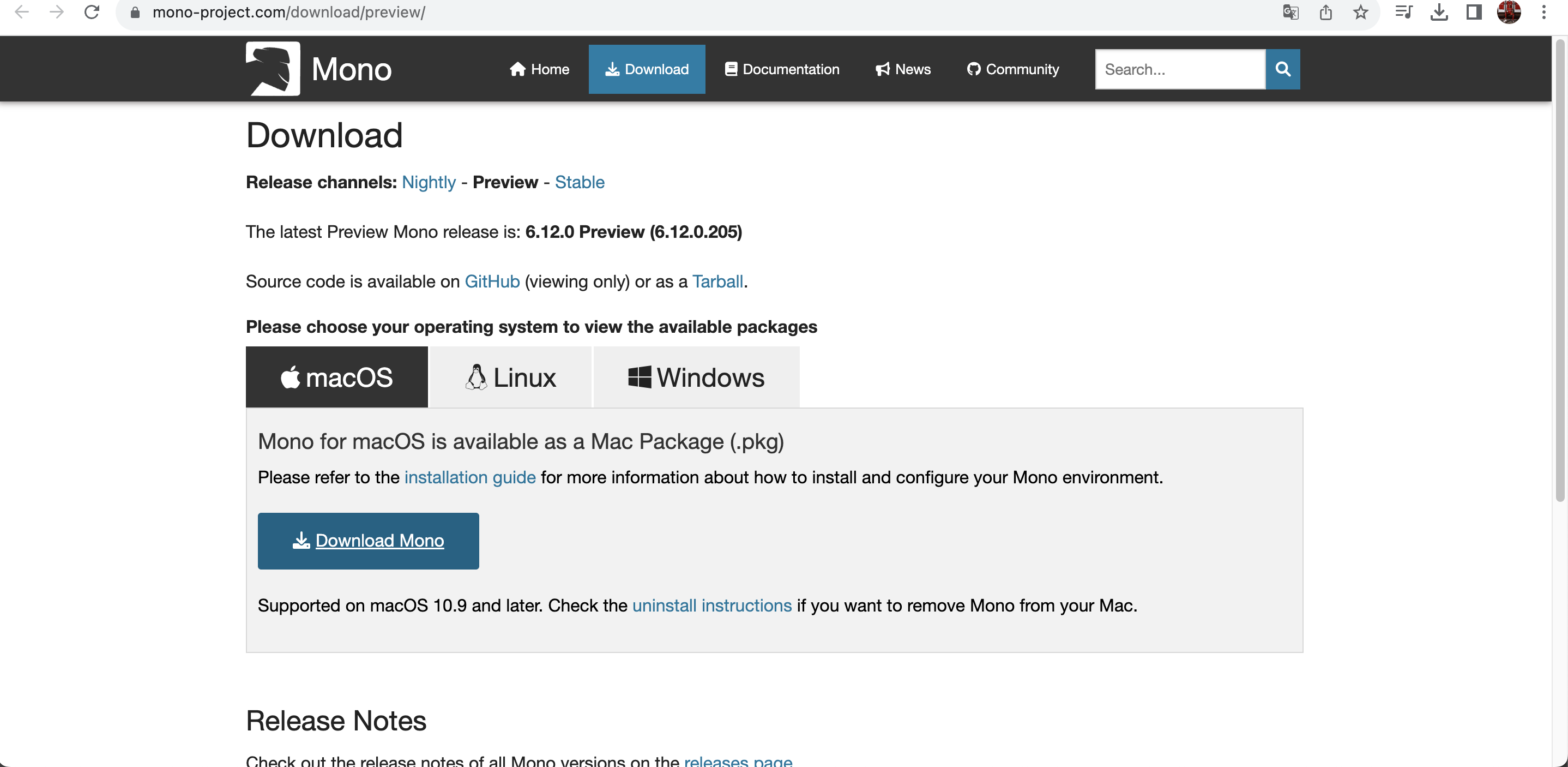Select Download in navigation bar
Image resolution: width=1568 pixels, height=767 pixels.
(x=647, y=69)
